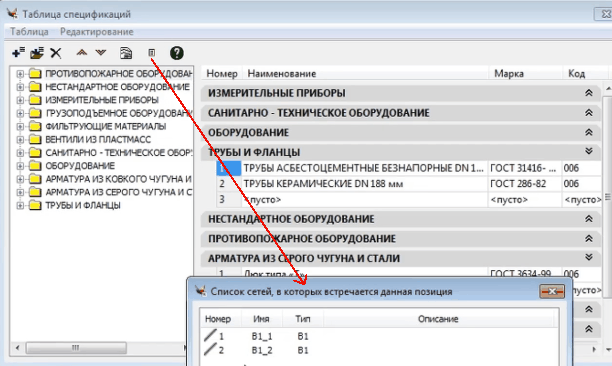Open the Таблица menu
The image size is (612, 366).
coord(29,32)
